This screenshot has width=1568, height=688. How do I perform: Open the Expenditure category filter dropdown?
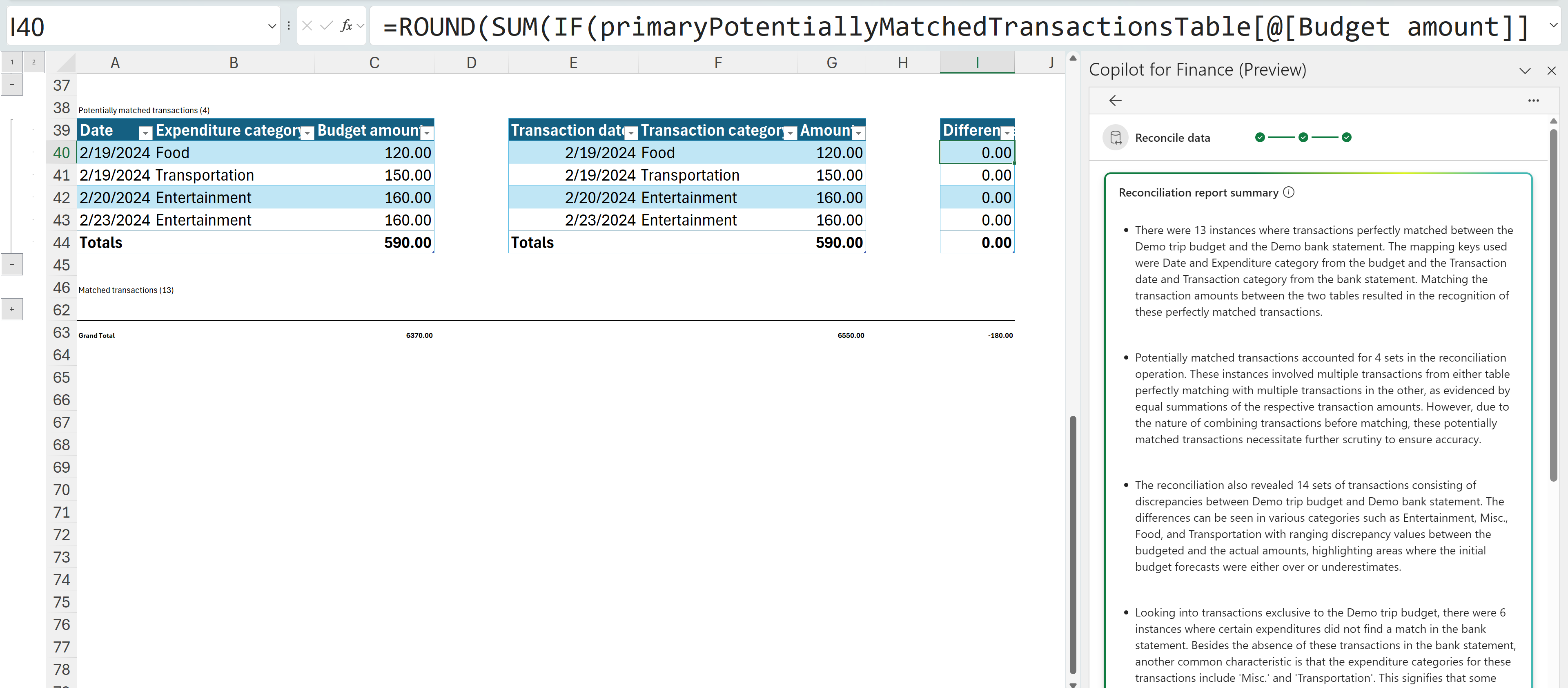pyautogui.click(x=308, y=133)
